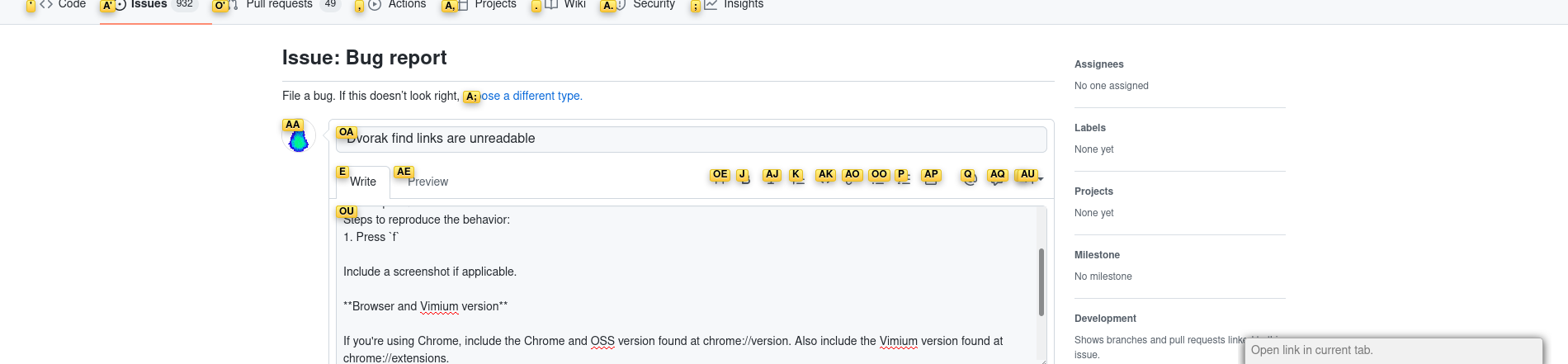Add a task list with icon hinted AP
This screenshot has height=364, width=1568.
[x=931, y=180]
